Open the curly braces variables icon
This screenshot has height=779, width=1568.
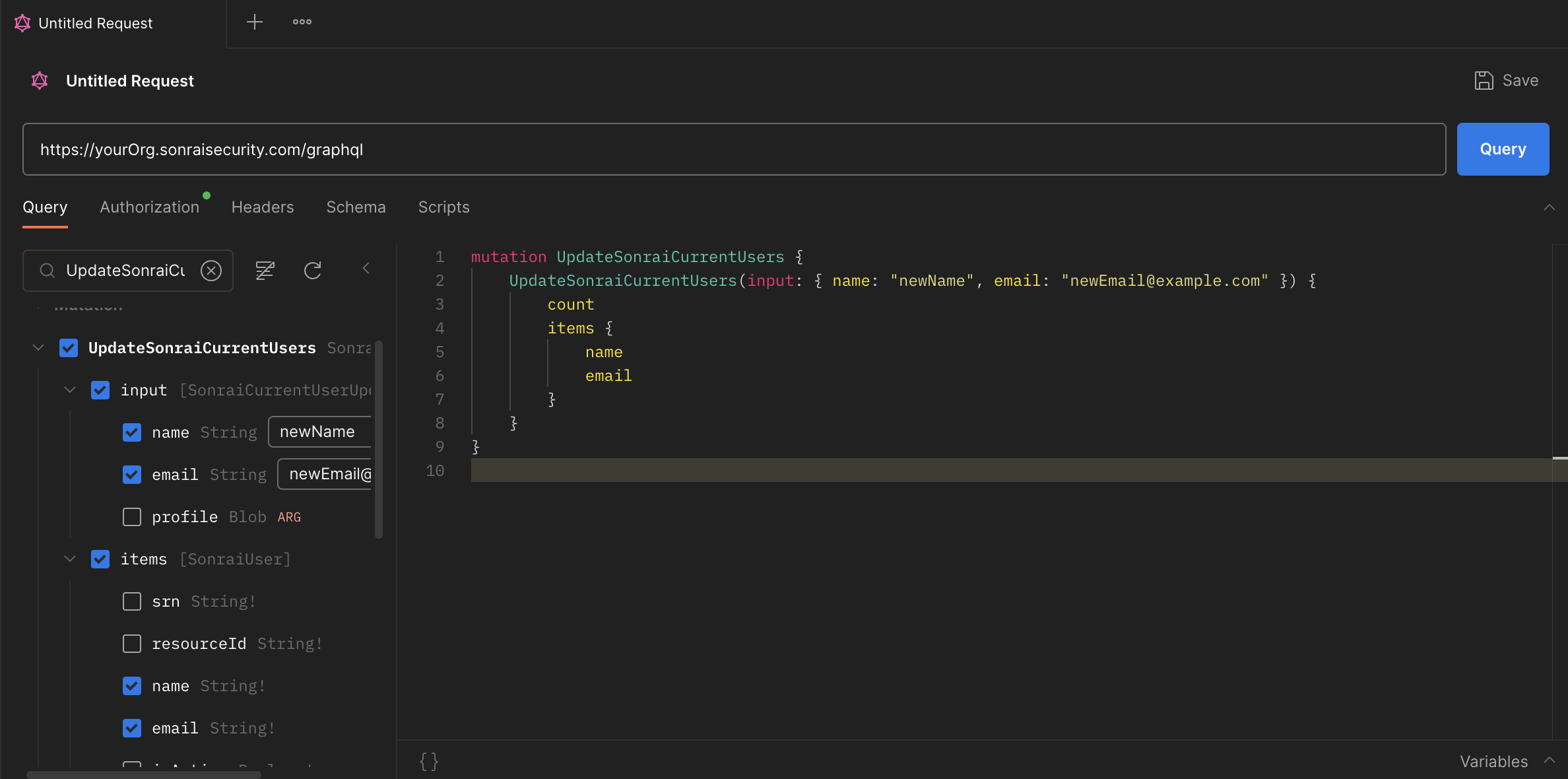point(429,761)
